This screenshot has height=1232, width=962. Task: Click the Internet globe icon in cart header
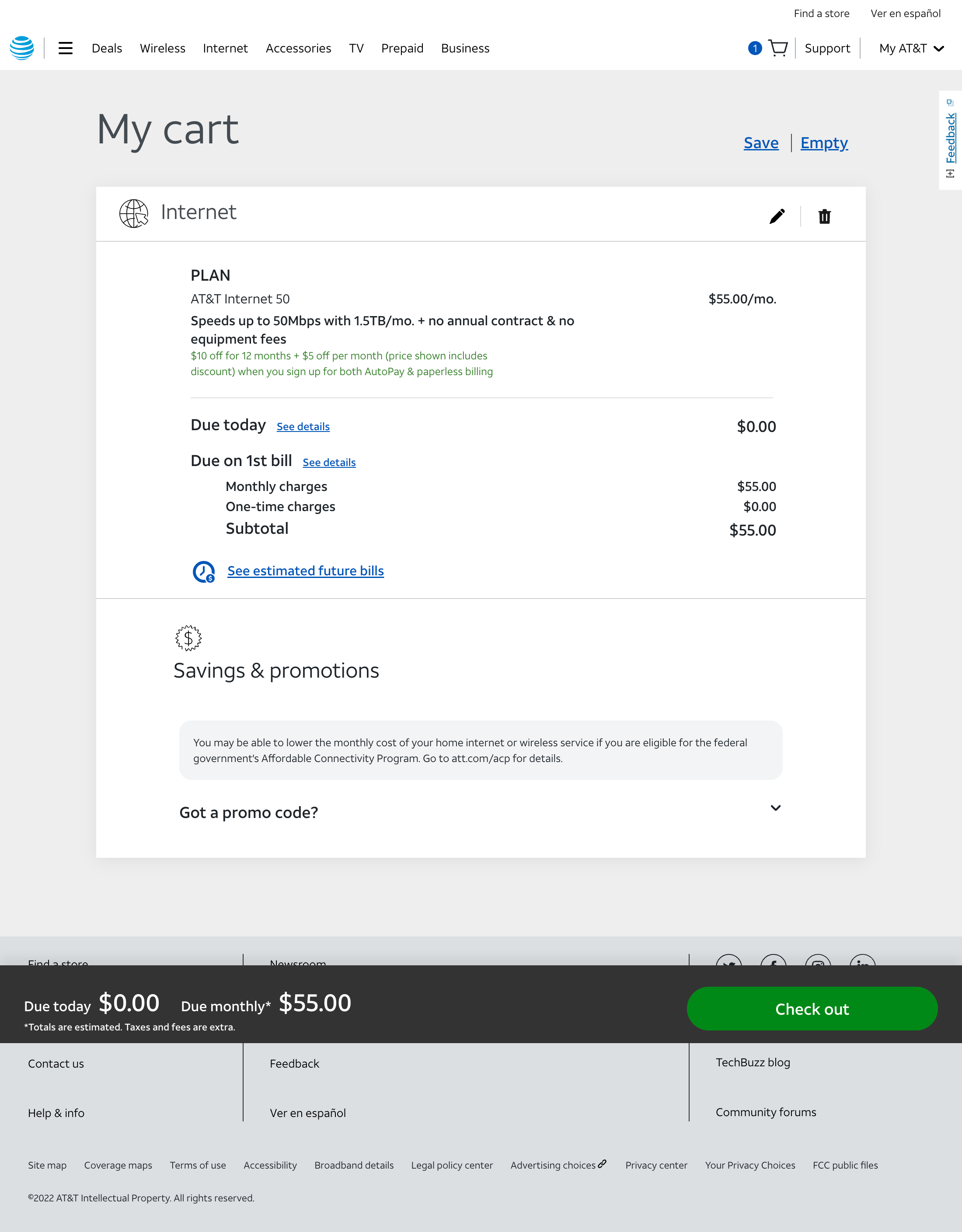point(133,213)
